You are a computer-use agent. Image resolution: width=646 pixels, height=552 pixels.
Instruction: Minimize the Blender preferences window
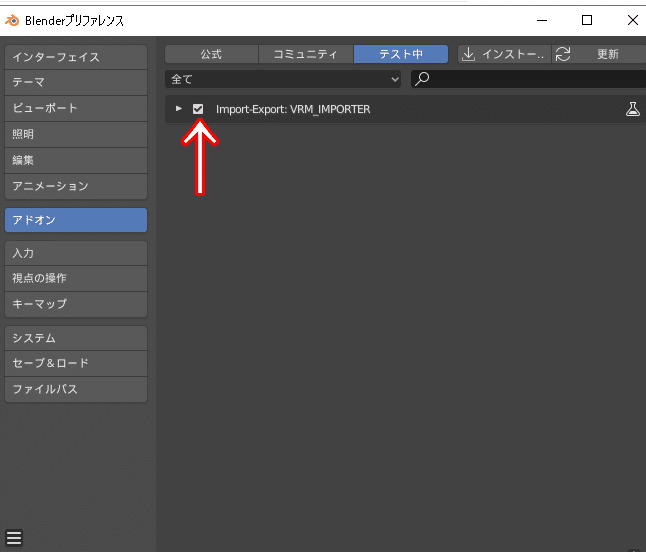pyautogui.click(x=542, y=20)
